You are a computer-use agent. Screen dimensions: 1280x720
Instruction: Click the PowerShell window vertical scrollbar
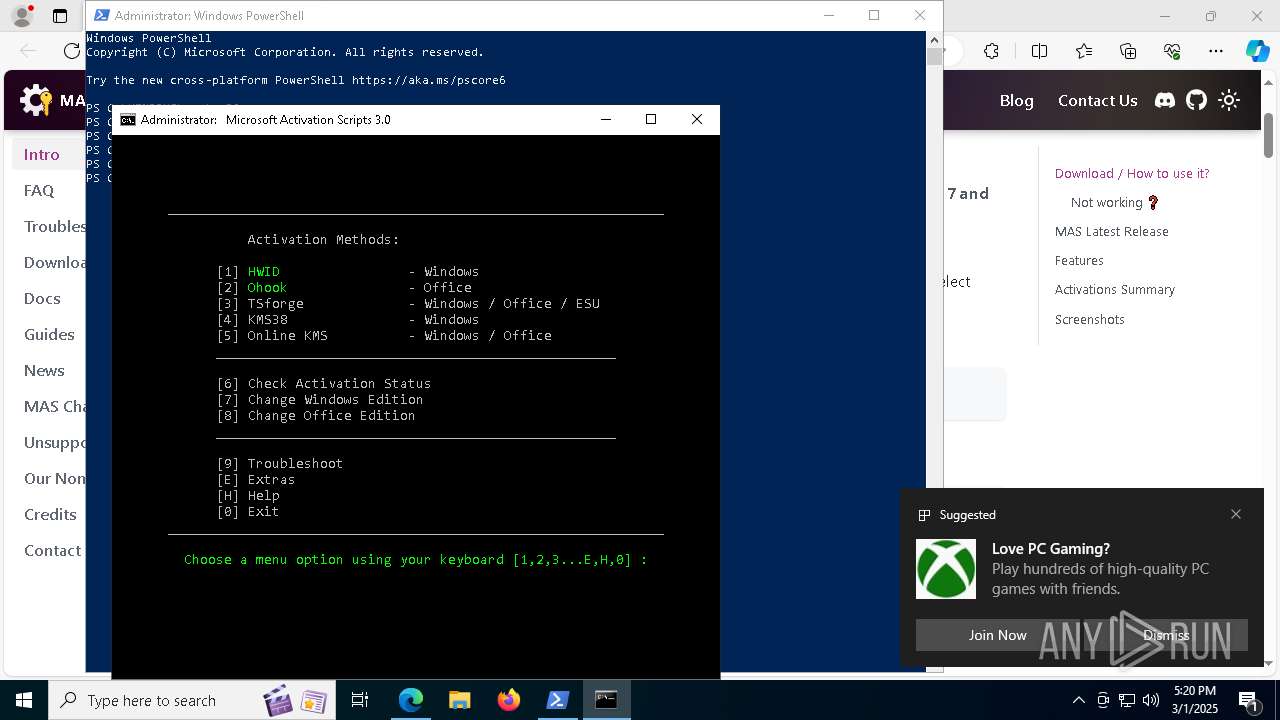tap(934, 350)
